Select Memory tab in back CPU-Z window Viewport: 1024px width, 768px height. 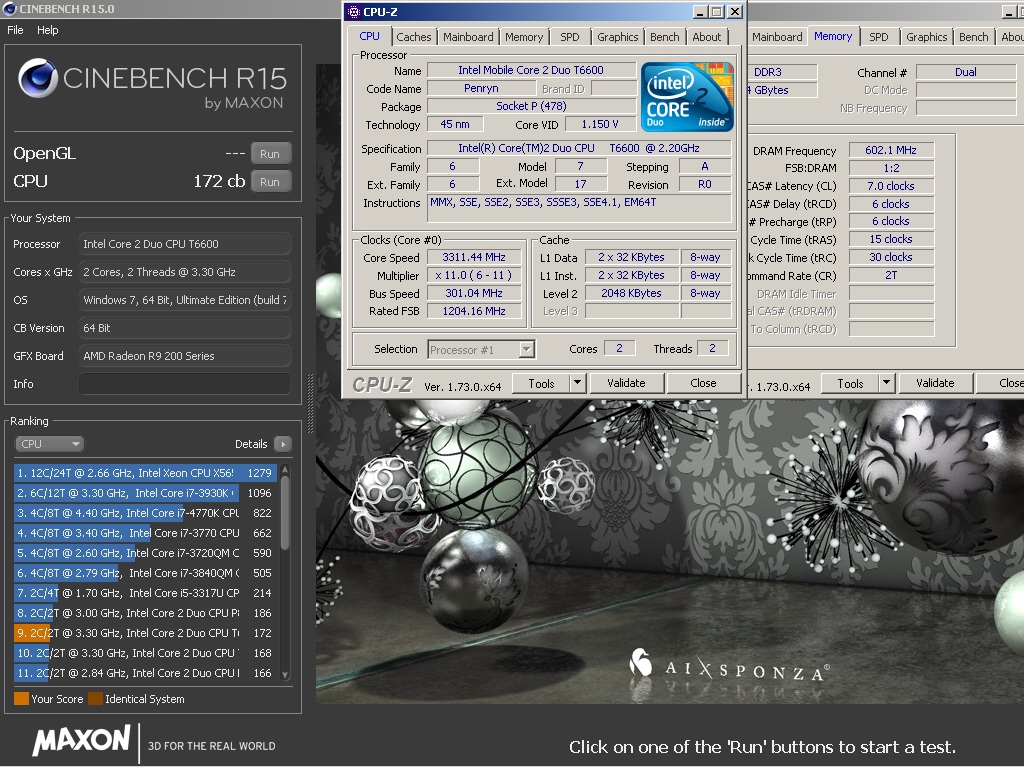click(x=833, y=37)
